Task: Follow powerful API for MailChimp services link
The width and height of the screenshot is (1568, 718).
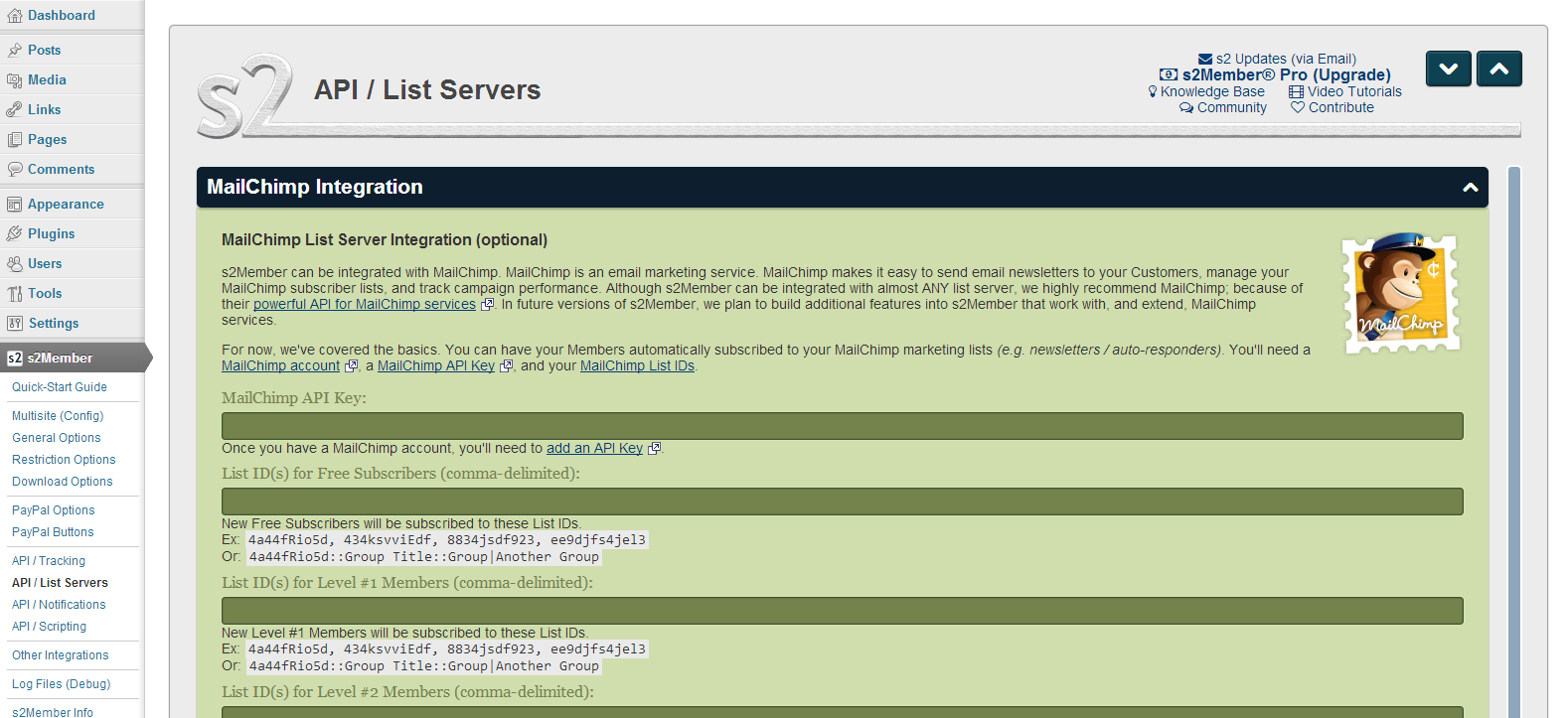Action: click(365, 304)
